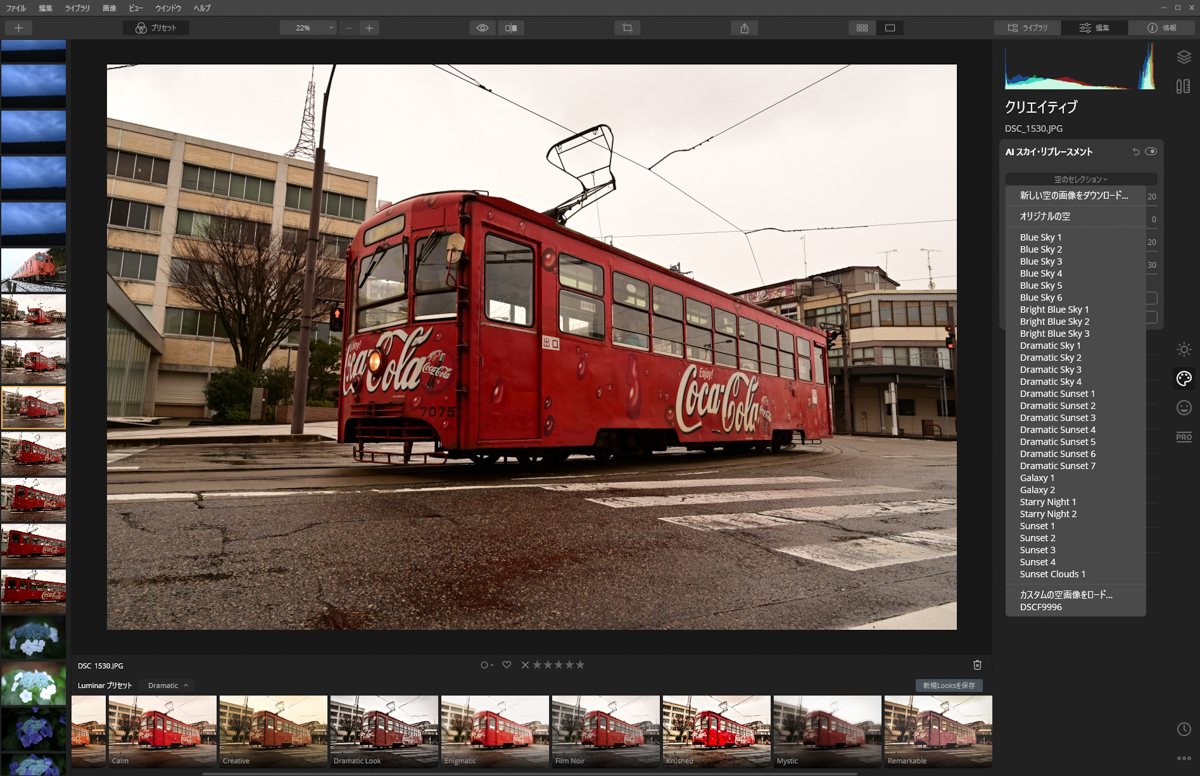Apply the Enigmatic preset

click(495, 731)
